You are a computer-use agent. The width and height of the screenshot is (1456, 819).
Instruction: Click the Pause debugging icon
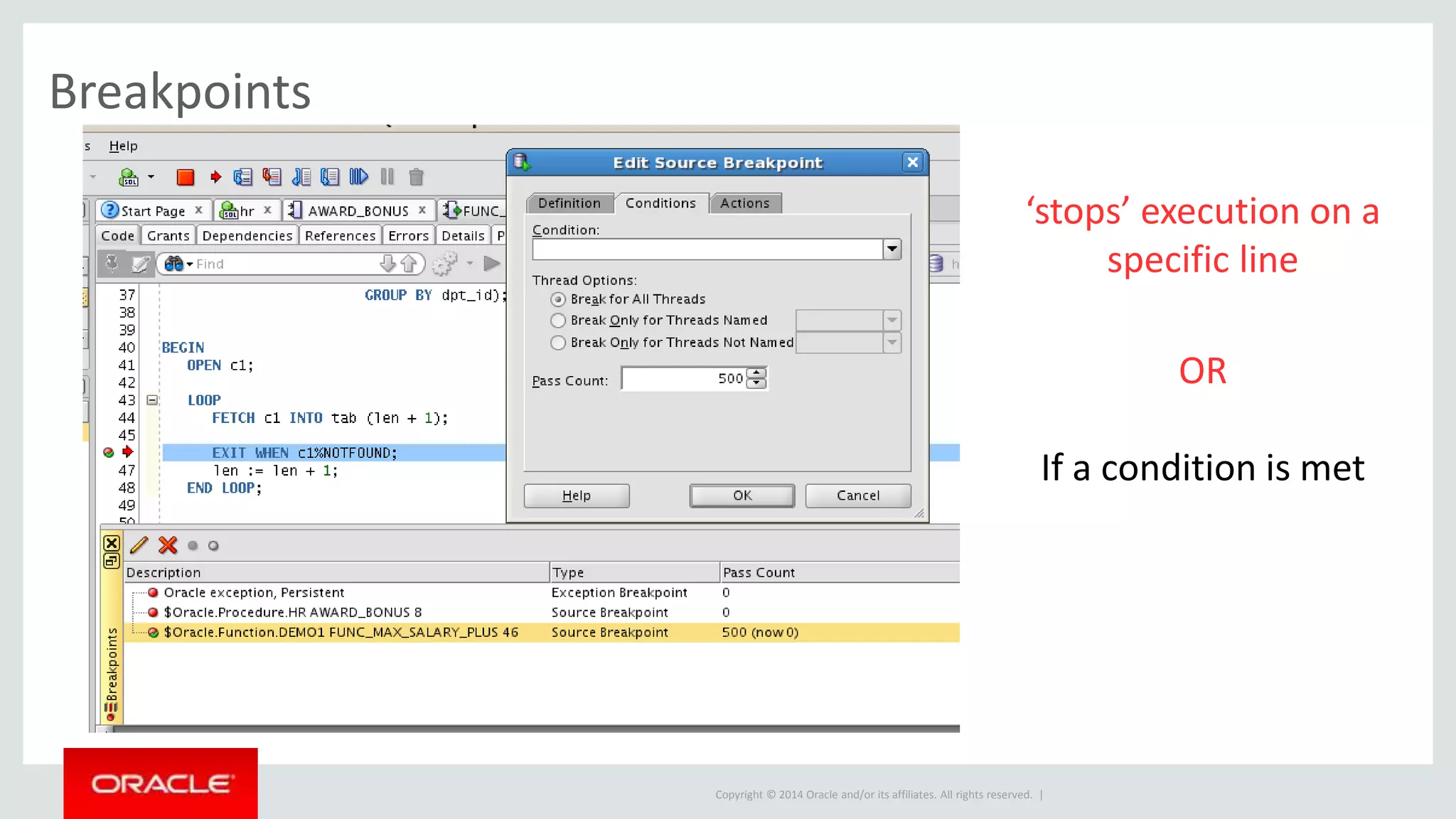tap(387, 177)
